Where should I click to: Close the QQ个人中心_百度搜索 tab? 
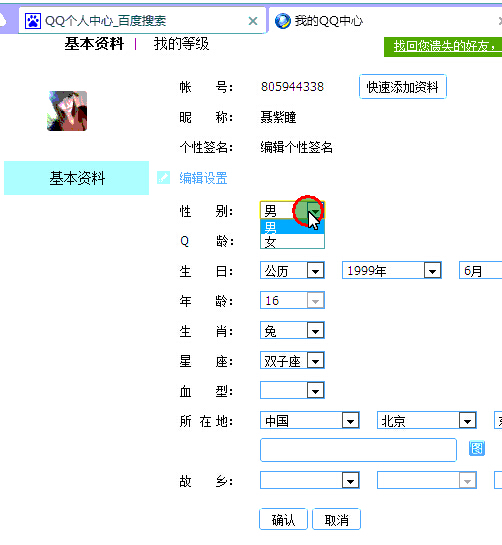[x=253, y=21]
